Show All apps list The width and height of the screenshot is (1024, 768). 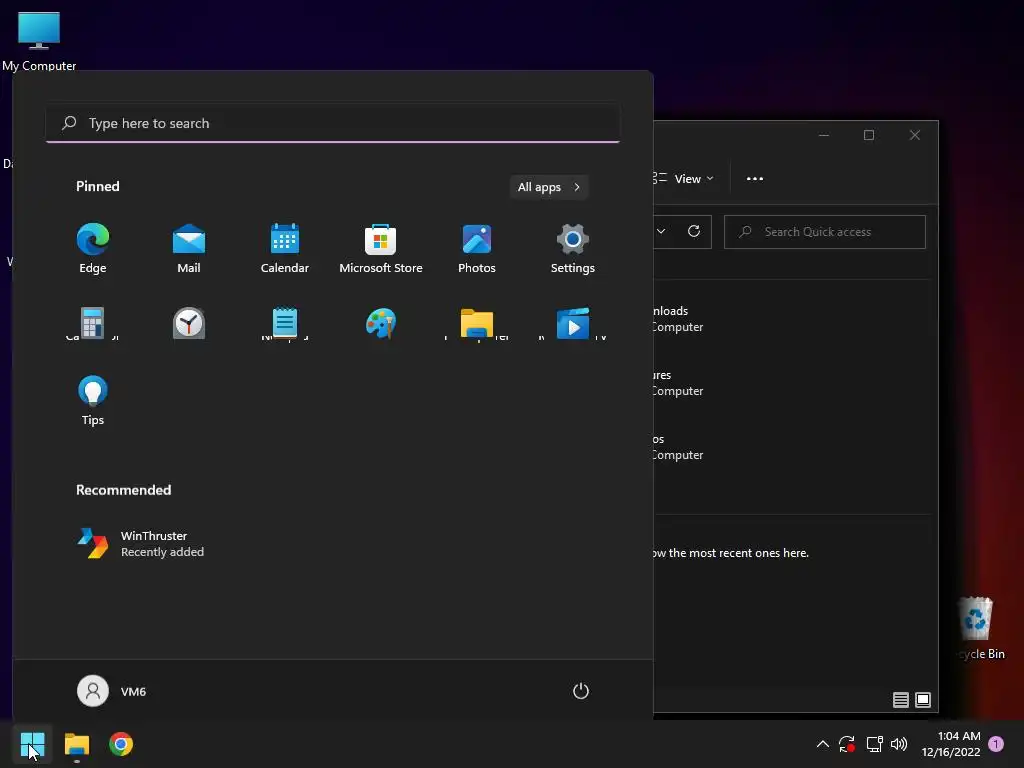(x=549, y=187)
